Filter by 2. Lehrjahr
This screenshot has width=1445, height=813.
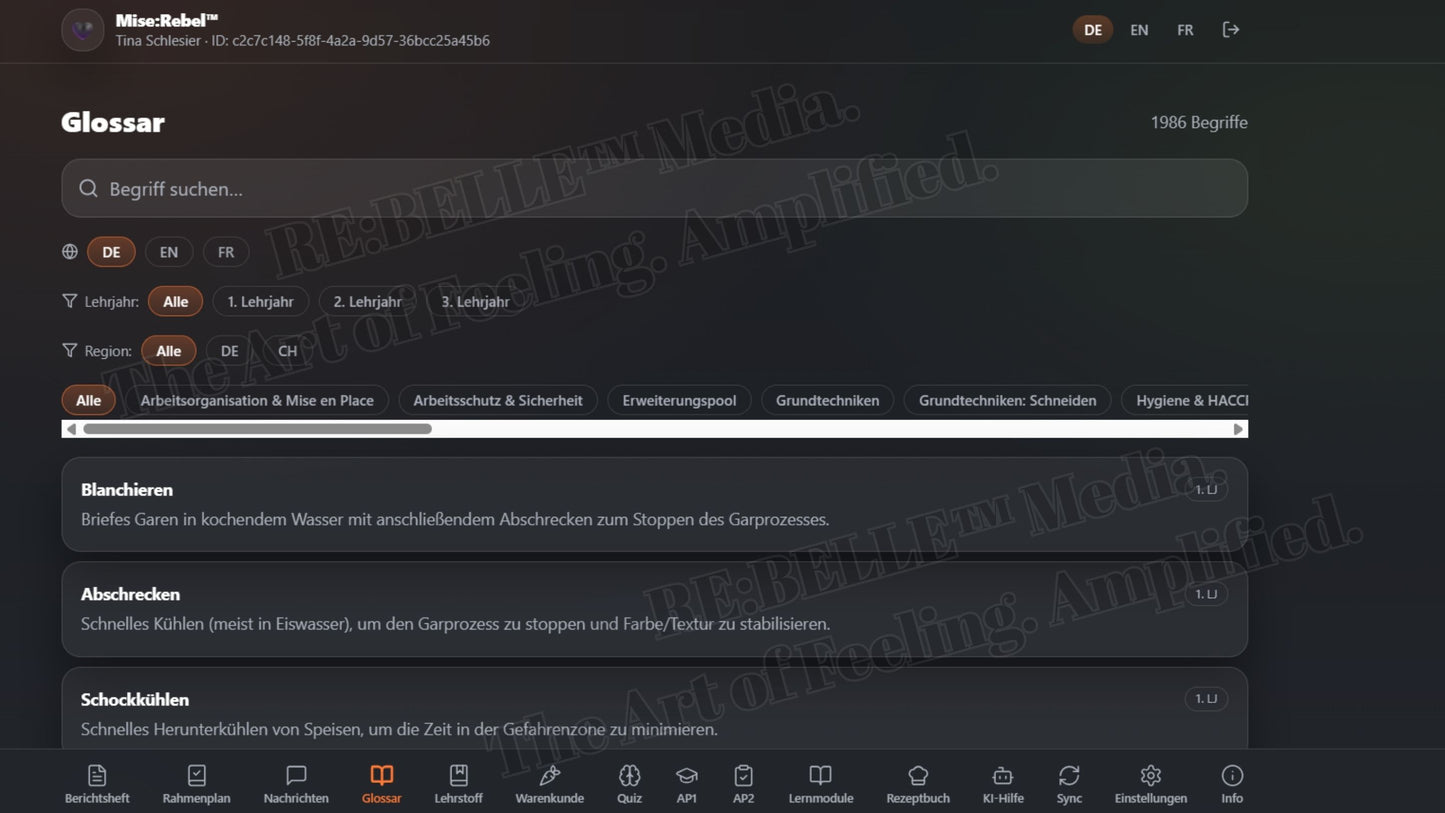pyautogui.click(x=368, y=301)
